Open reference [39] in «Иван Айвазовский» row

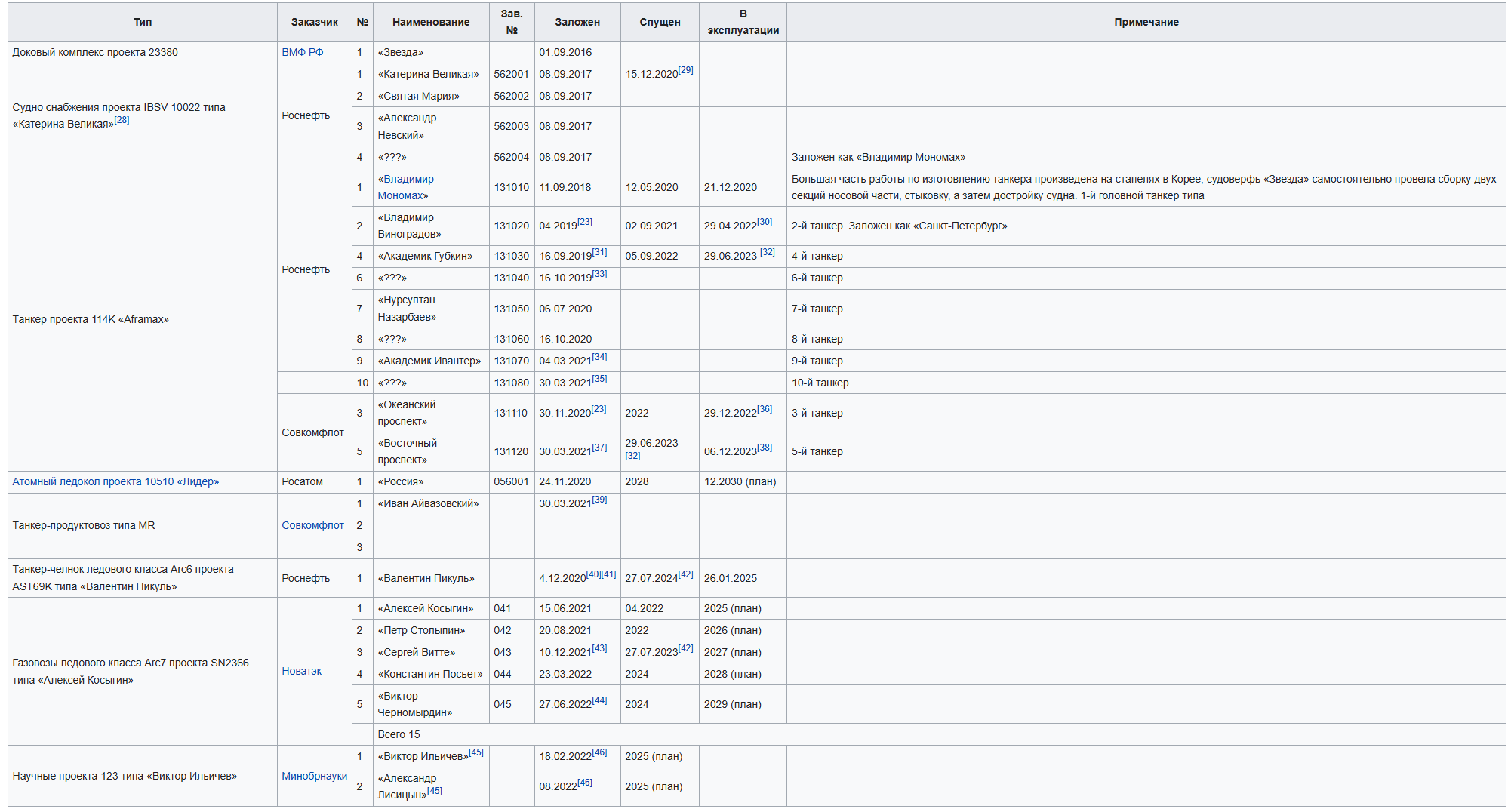point(599,500)
